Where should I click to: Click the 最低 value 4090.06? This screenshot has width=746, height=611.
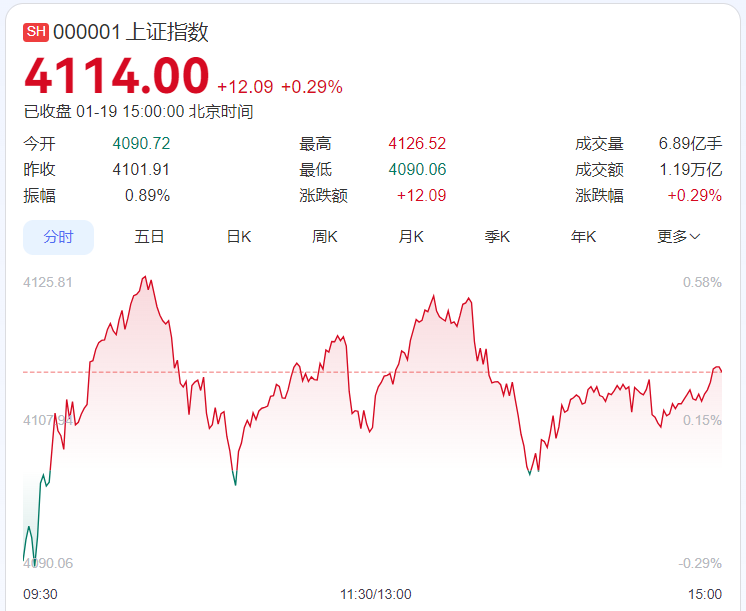tap(417, 169)
